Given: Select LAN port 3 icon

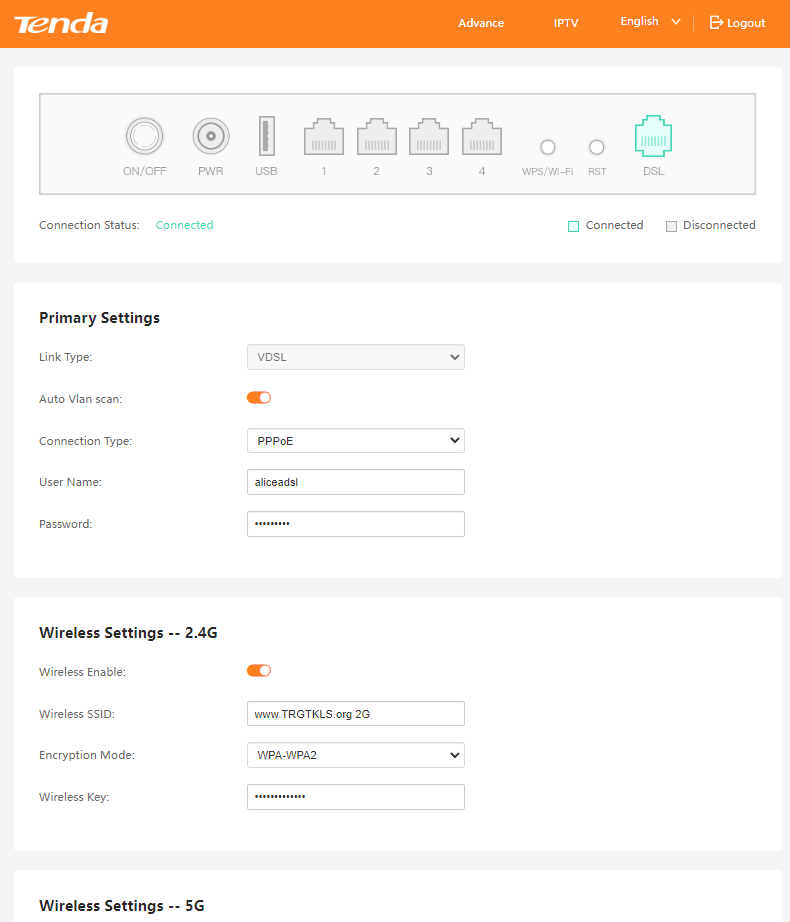Looking at the screenshot, I should point(429,137).
